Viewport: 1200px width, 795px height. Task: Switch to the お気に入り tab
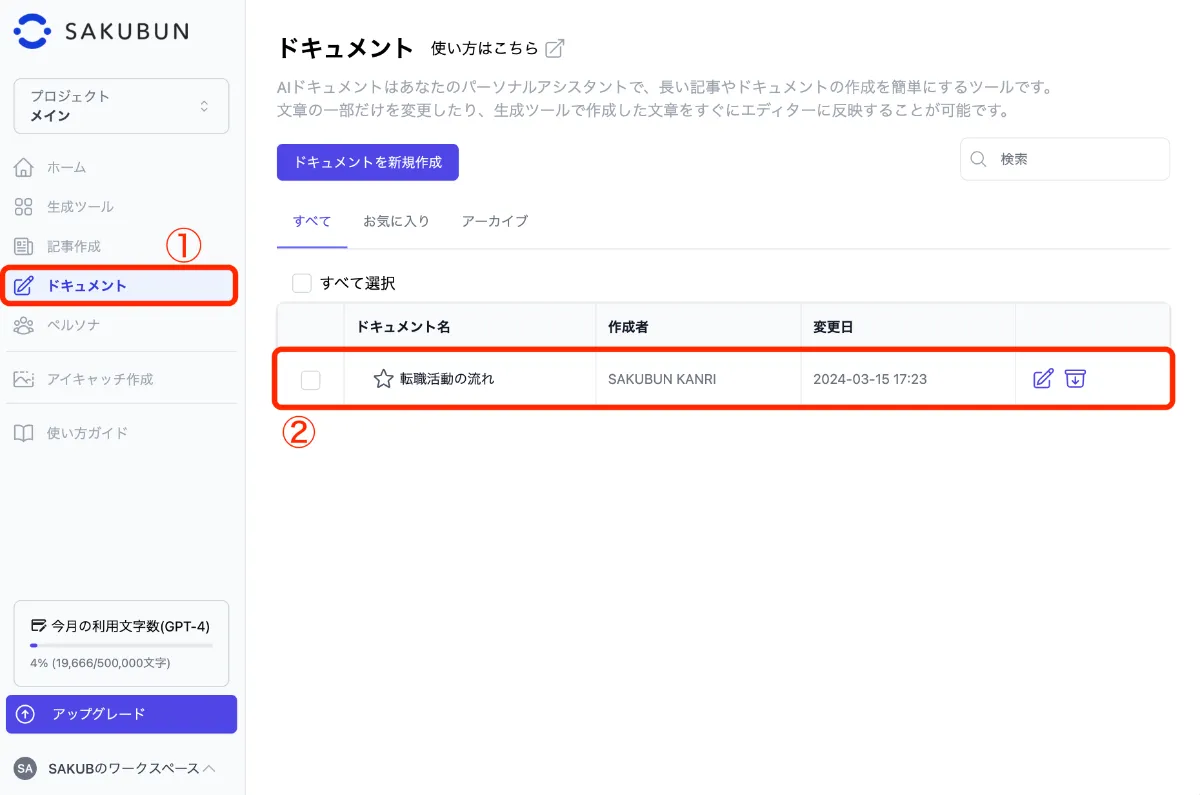click(396, 221)
